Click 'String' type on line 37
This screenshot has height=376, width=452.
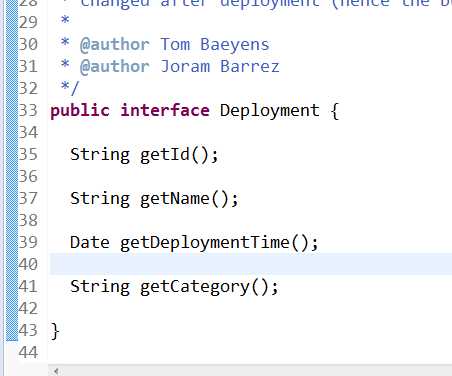coord(100,199)
